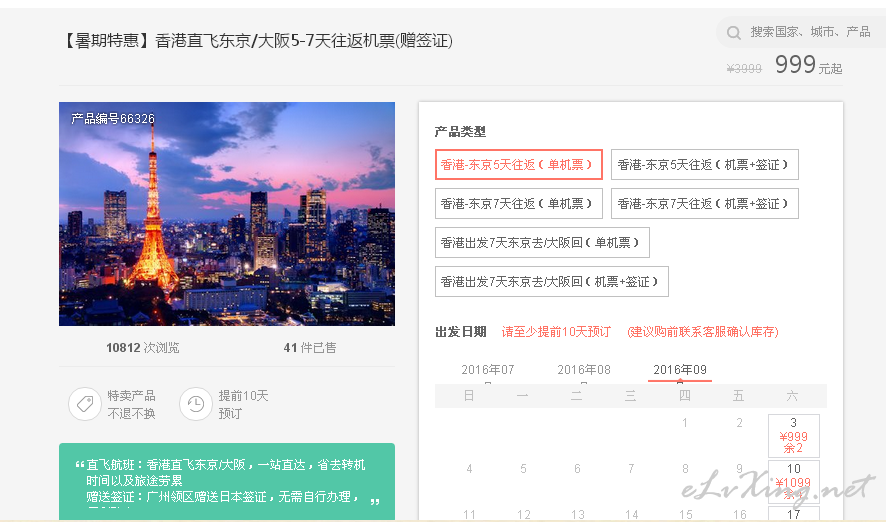Click the 41 件已售 sold count

[310, 347]
